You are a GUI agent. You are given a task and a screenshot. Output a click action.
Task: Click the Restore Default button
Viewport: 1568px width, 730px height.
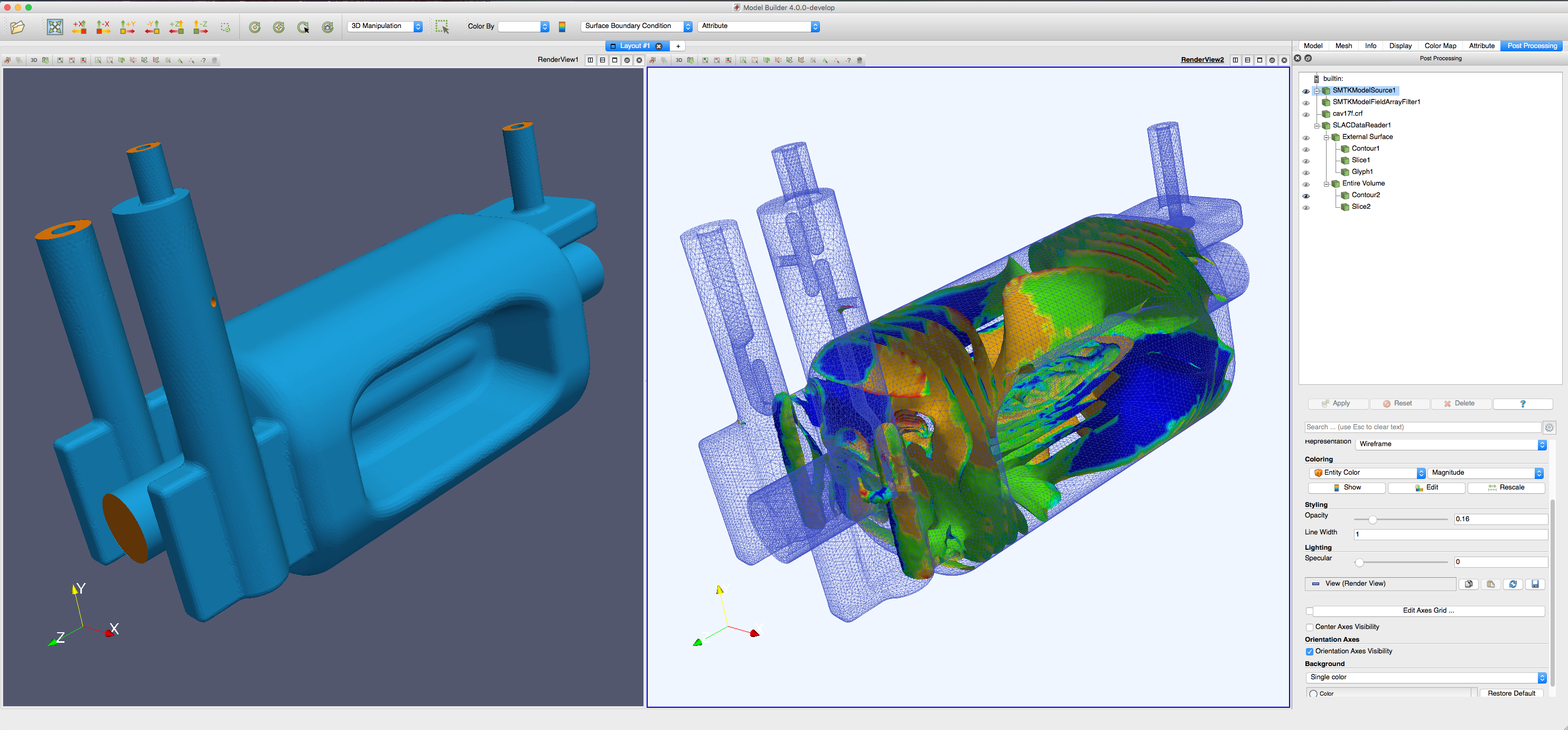point(1511,694)
